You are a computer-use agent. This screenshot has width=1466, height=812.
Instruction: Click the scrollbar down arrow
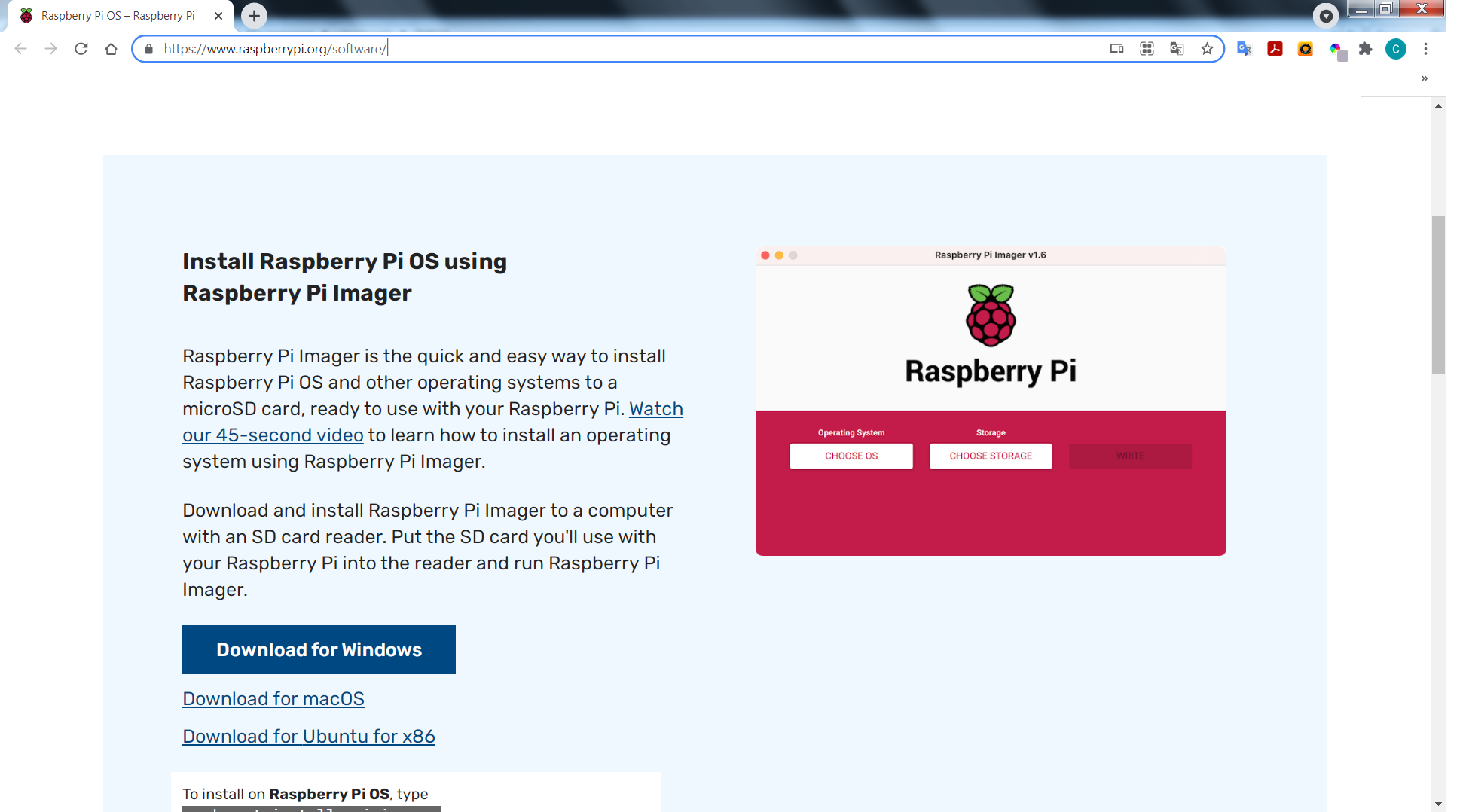[1439, 804]
